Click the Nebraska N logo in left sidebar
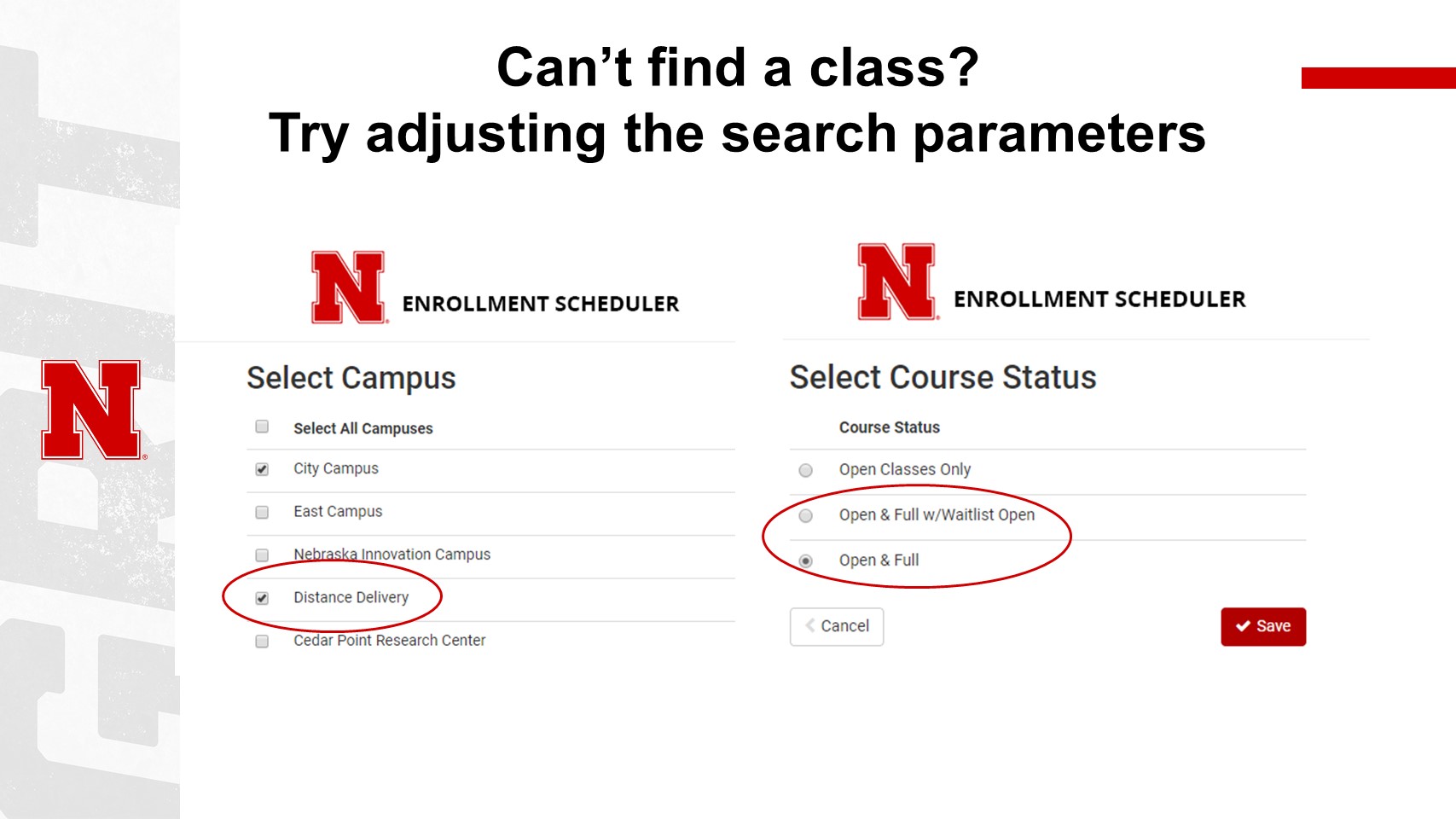 click(x=91, y=409)
